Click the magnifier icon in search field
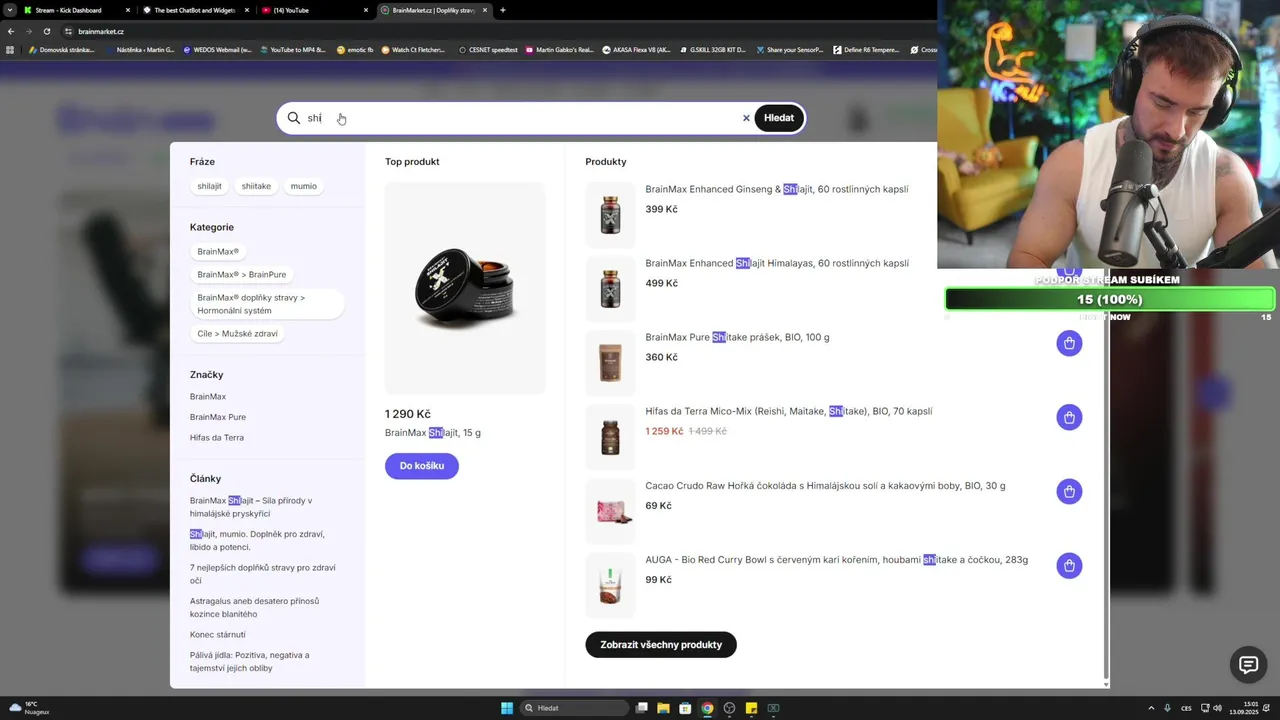 point(293,118)
